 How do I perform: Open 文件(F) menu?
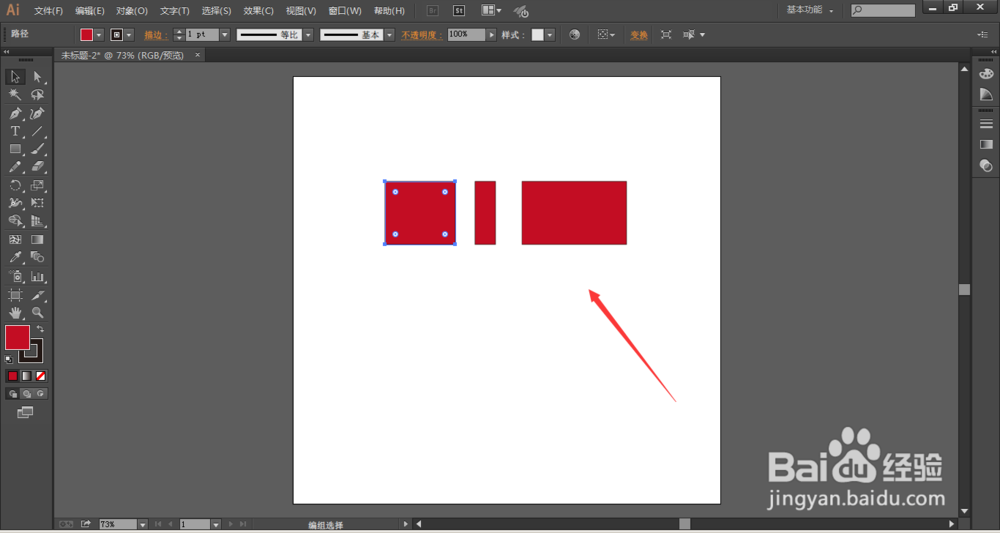tap(48, 11)
